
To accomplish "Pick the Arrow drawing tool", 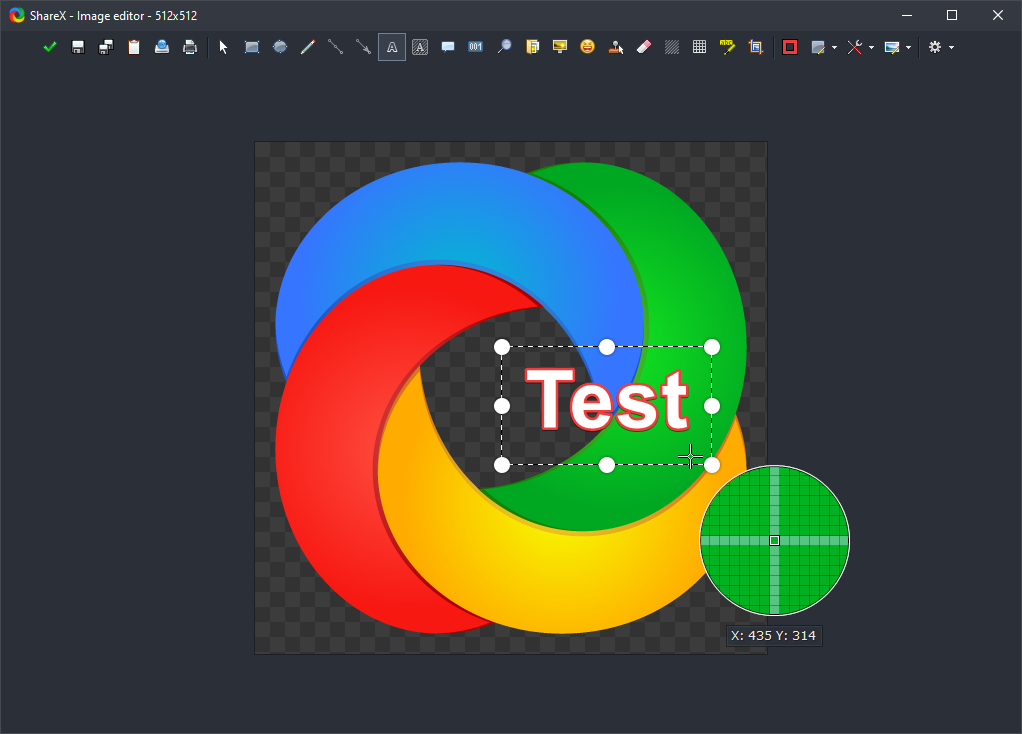I will click(x=364, y=47).
